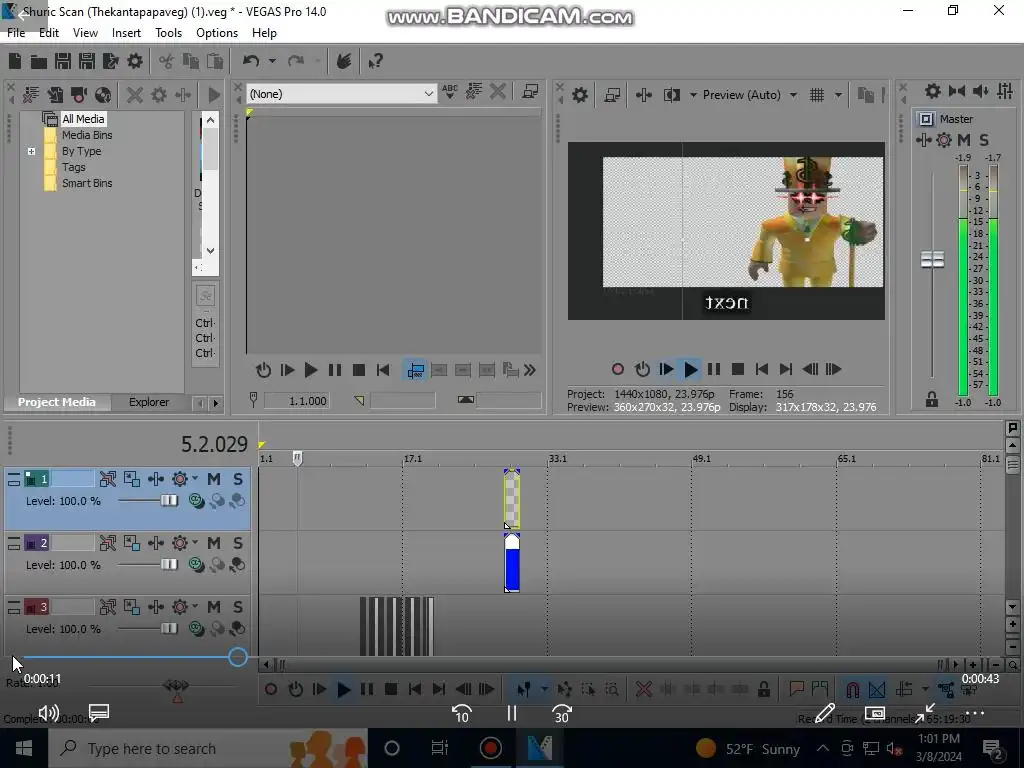Select Smart Bins folder
Image resolution: width=1024 pixels, height=768 pixels.
(87, 184)
